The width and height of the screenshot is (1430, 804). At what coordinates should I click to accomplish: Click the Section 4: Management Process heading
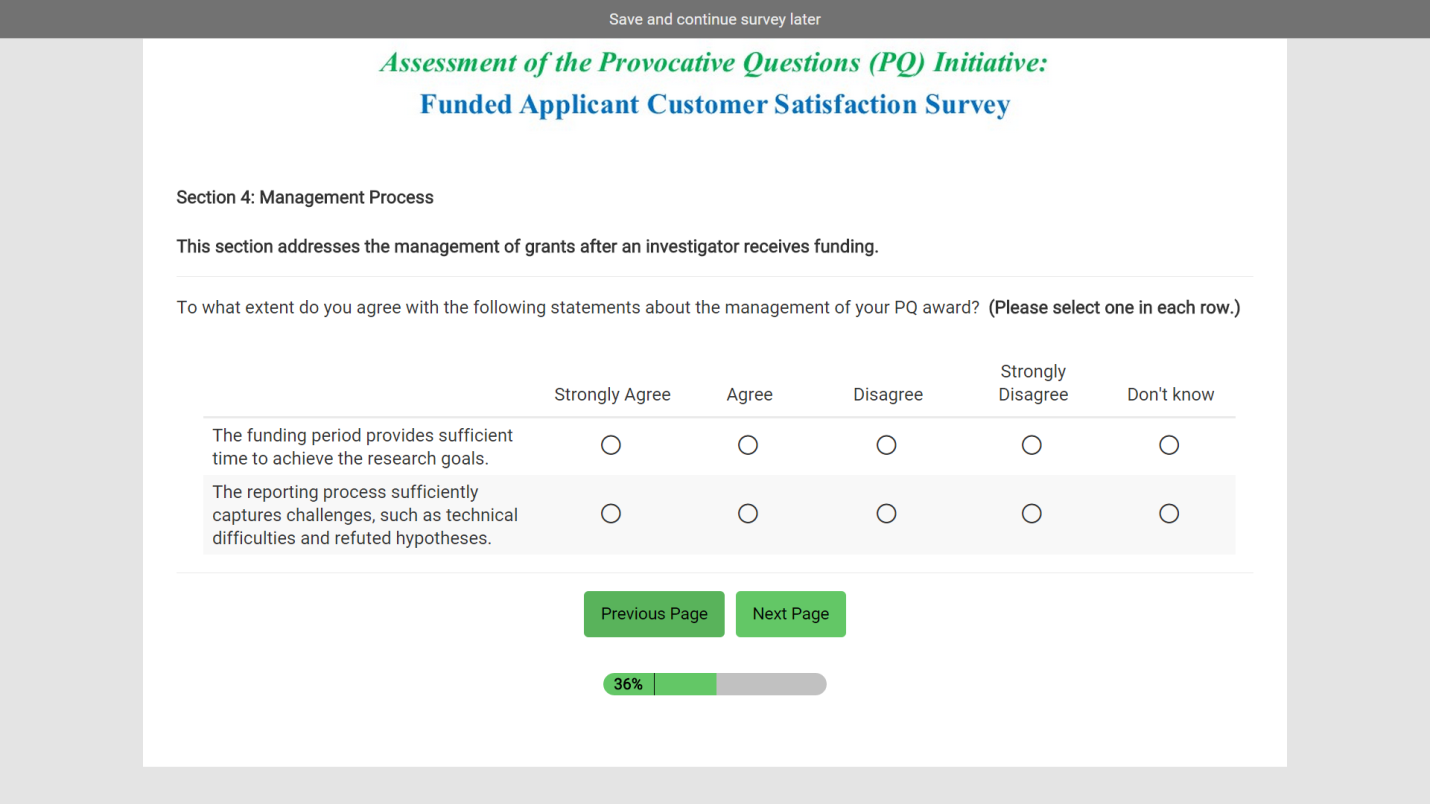[x=305, y=198]
